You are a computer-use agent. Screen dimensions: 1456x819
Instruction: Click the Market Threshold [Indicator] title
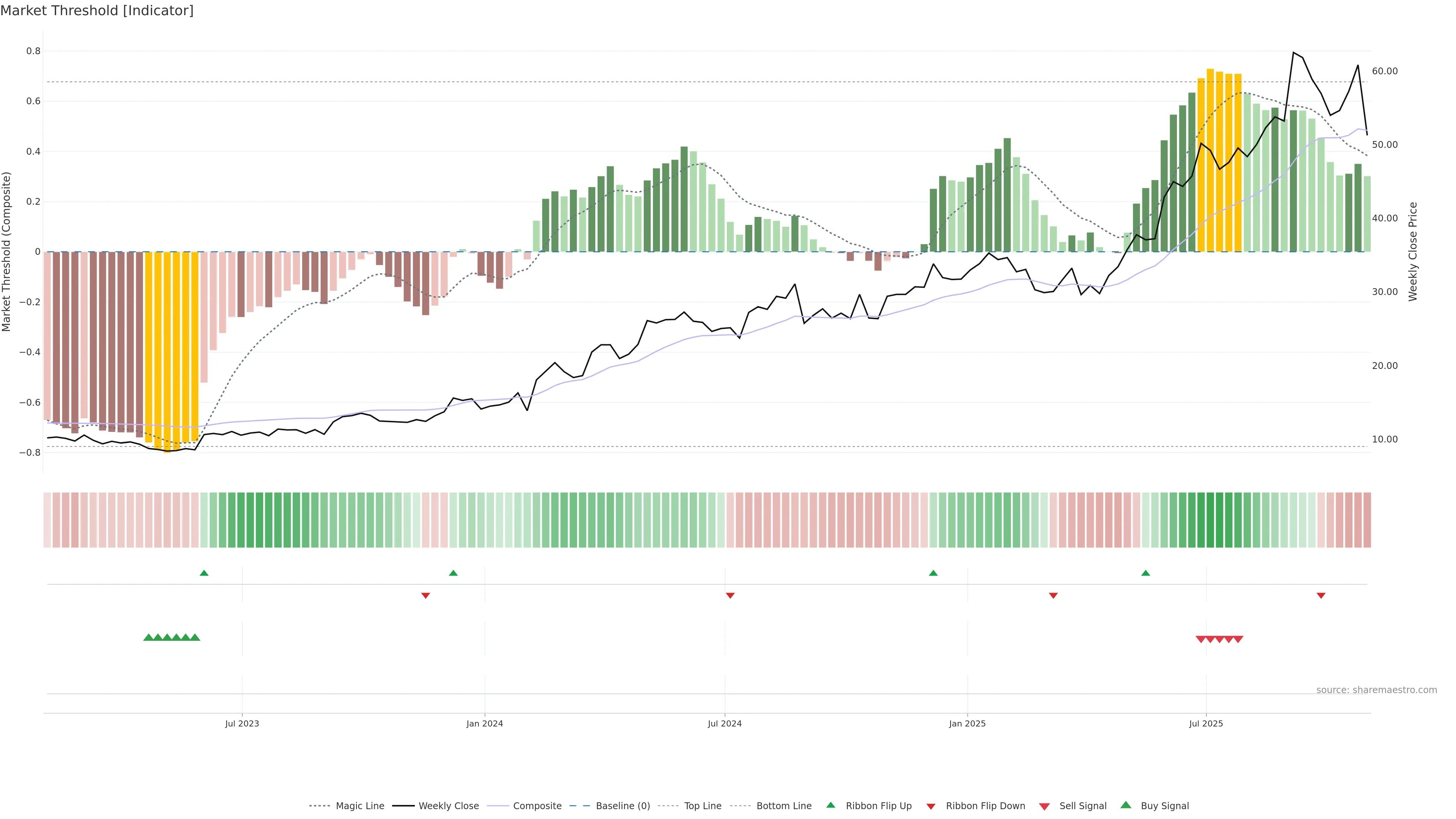click(97, 11)
